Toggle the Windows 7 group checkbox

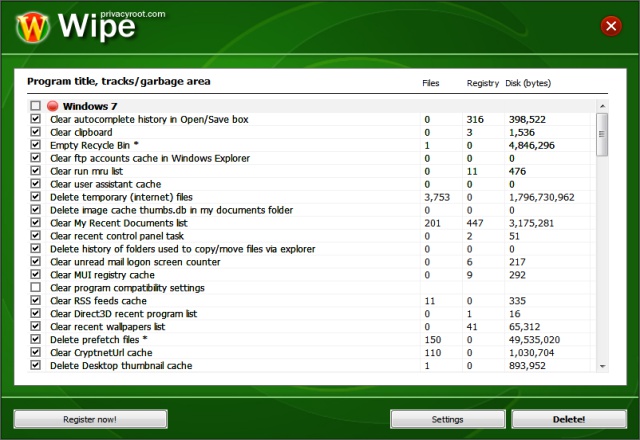36,106
